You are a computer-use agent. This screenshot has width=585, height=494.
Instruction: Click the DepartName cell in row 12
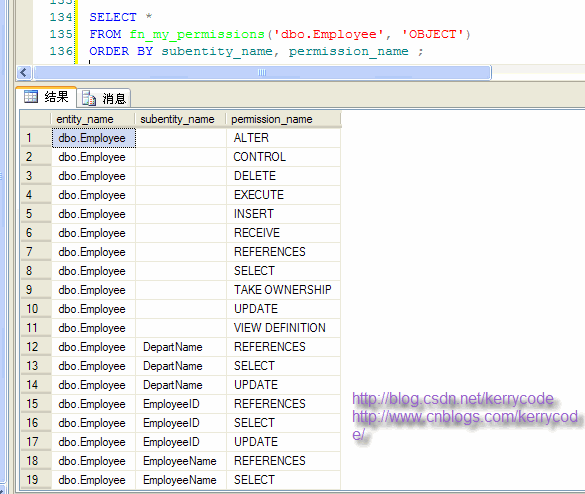(x=181, y=347)
